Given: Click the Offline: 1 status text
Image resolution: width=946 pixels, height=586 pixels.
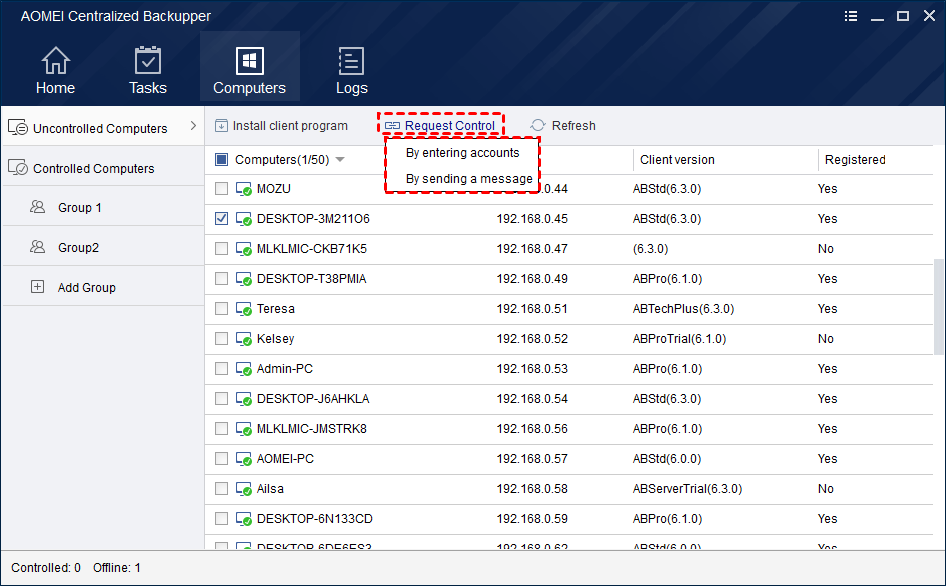Looking at the screenshot, I should tap(116, 567).
